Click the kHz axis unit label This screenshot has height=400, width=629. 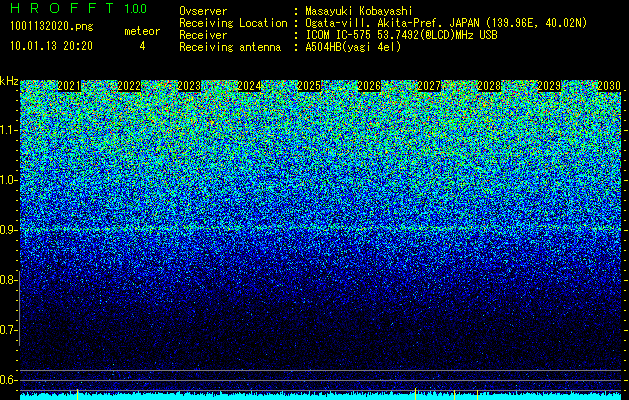[x=9, y=81]
